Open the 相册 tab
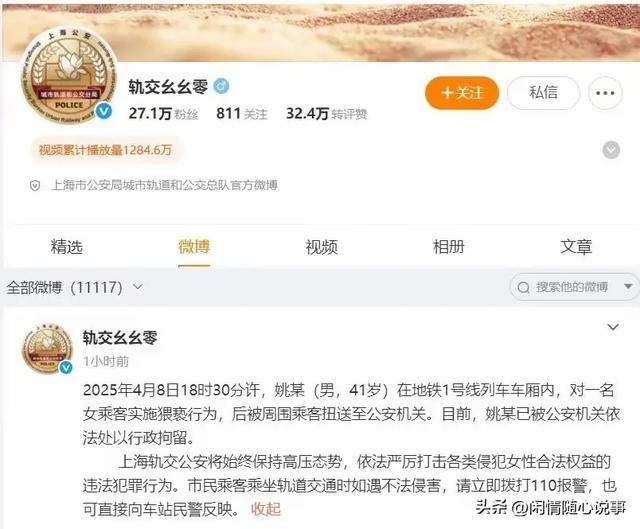 coord(449,247)
